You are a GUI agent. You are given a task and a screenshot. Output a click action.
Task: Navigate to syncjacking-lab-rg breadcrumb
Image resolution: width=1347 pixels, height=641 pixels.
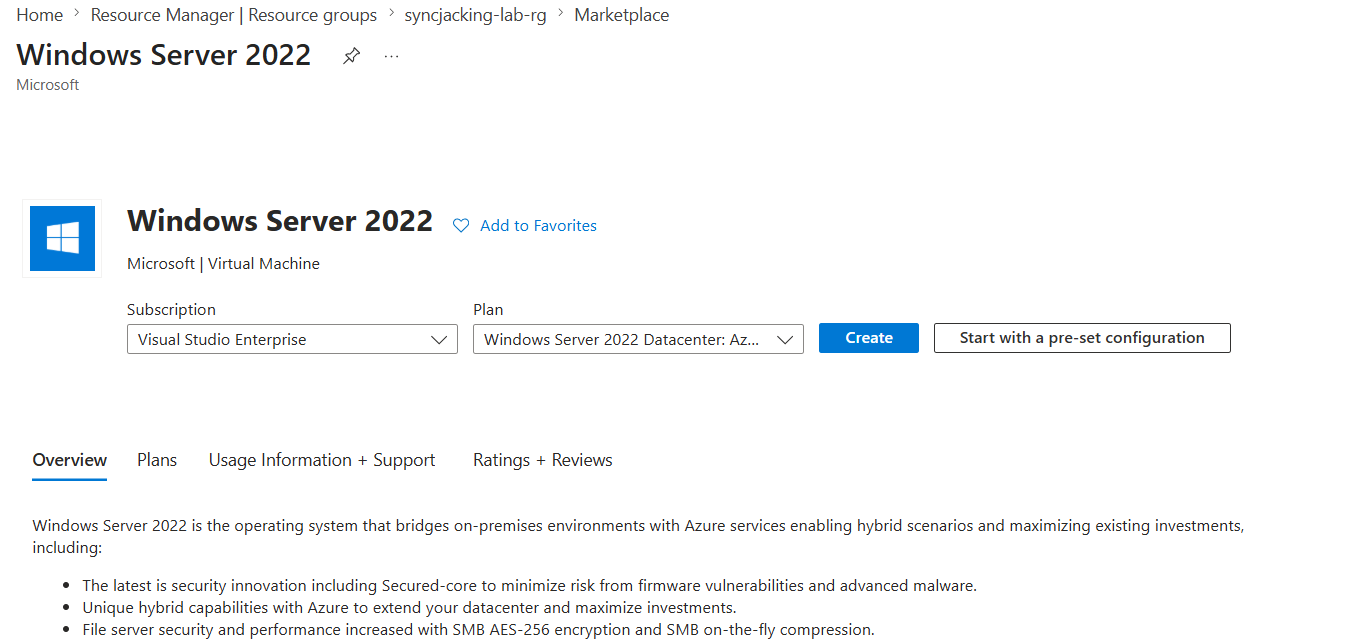click(475, 15)
